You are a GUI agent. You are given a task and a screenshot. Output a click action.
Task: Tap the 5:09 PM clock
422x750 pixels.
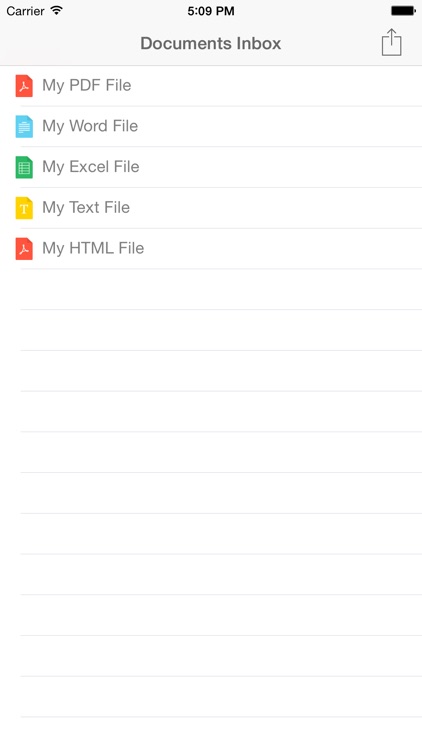tap(211, 11)
